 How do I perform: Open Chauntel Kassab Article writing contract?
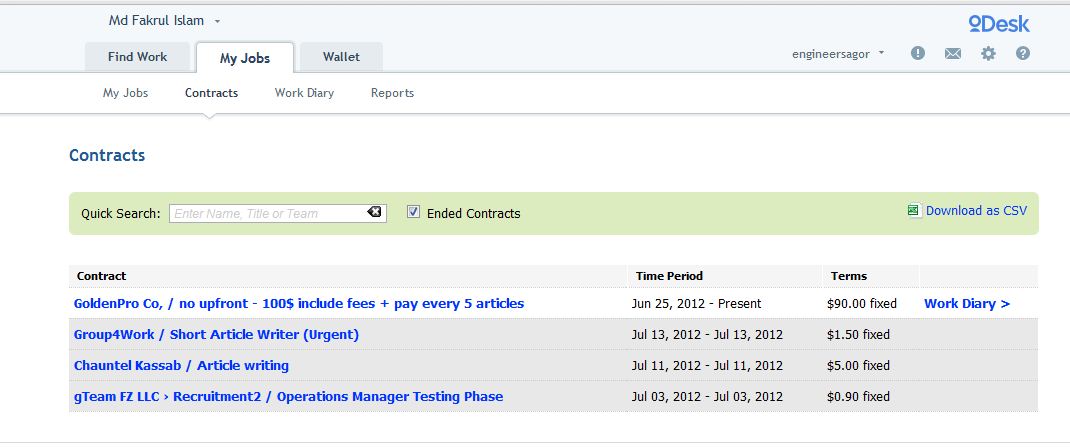[181, 365]
